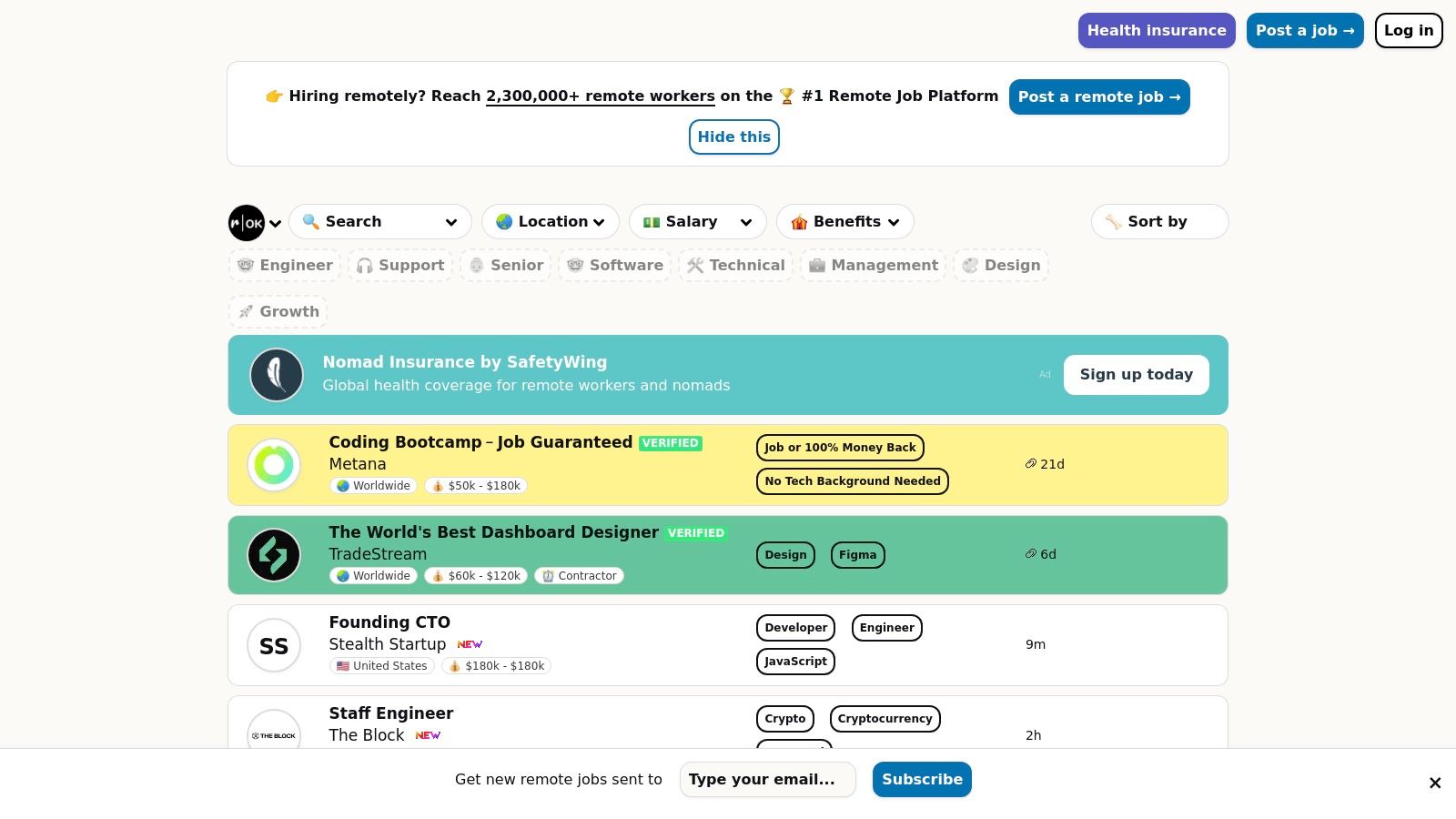Click the Metana company logo
The height and width of the screenshot is (819, 1456).
274,465
